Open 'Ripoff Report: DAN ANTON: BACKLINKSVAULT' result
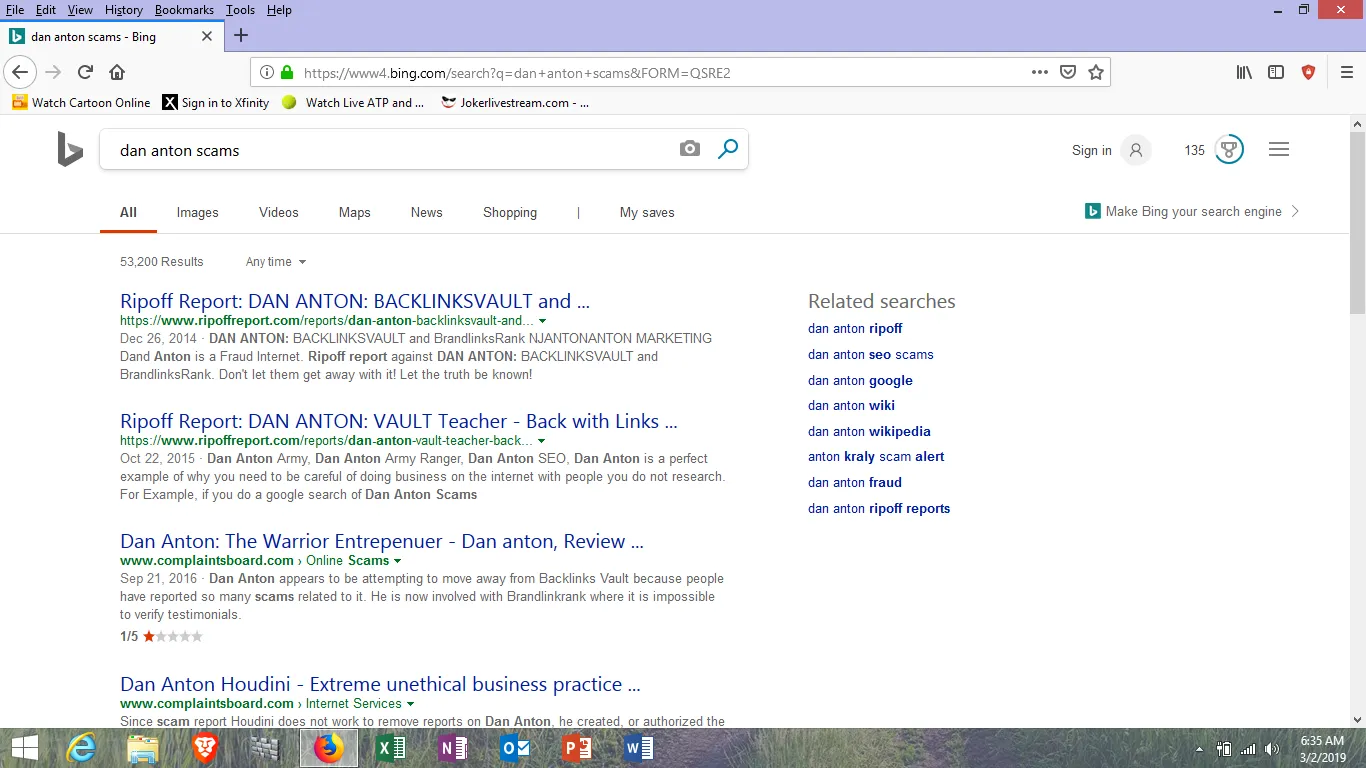1366x768 pixels. click(355, 301)
